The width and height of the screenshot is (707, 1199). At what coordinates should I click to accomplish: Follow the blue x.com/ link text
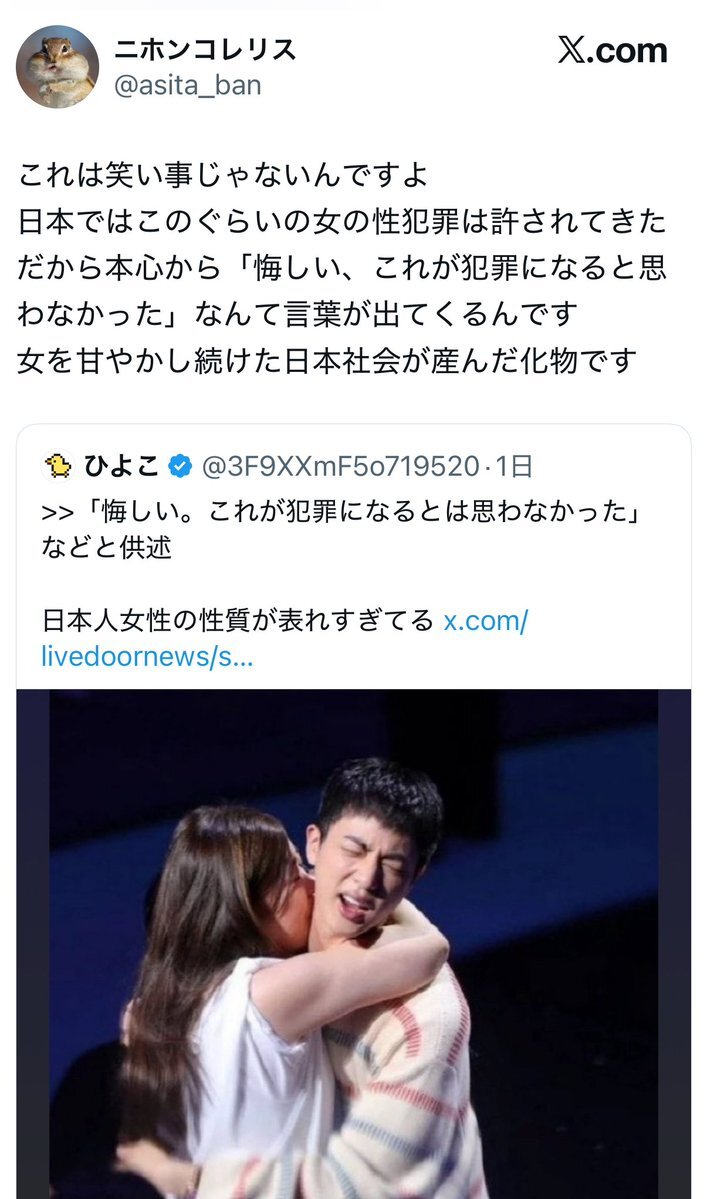pos(485,620)
